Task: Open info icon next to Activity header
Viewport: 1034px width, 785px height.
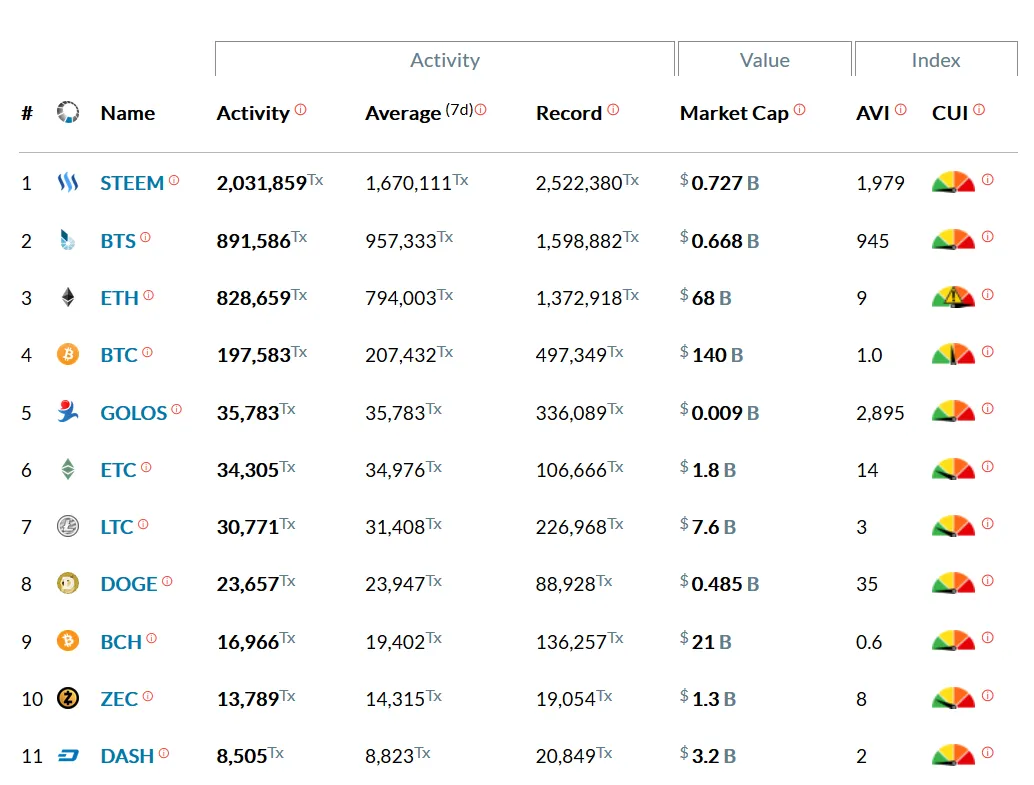Action: click(x=301, y=110)
